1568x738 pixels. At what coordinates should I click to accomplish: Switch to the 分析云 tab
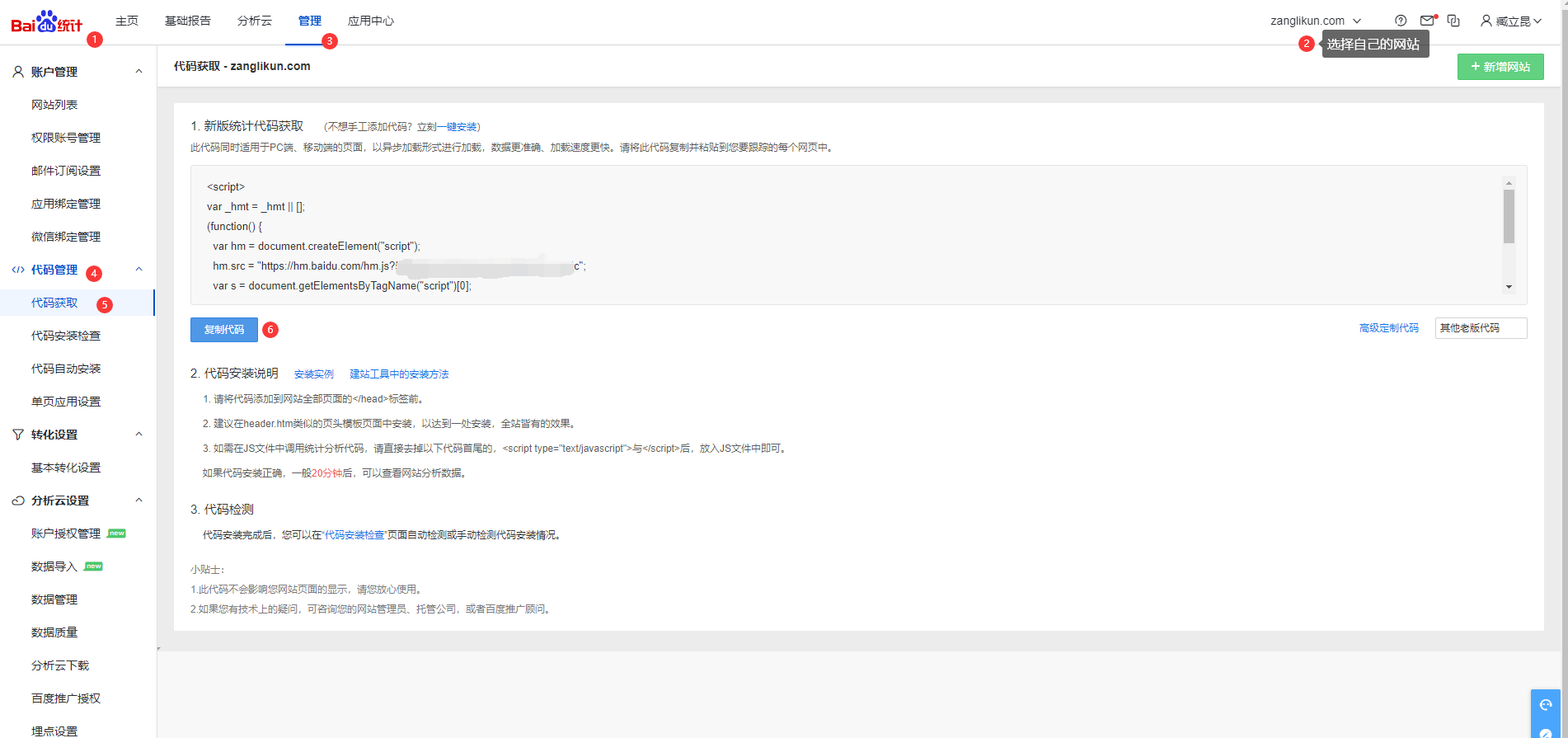coord(255,21)
